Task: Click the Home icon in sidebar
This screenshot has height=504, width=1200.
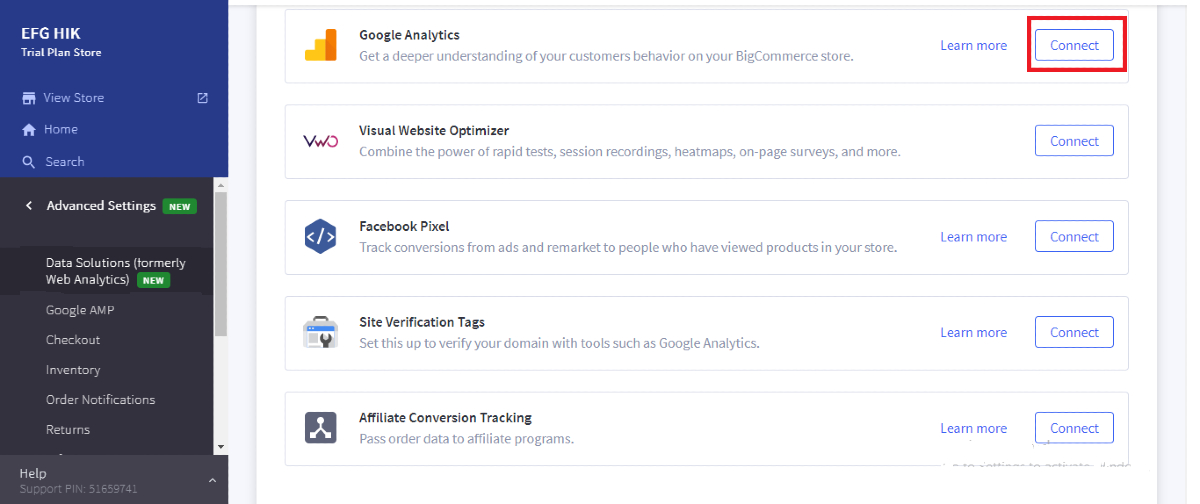Action: tap(29, 130)
